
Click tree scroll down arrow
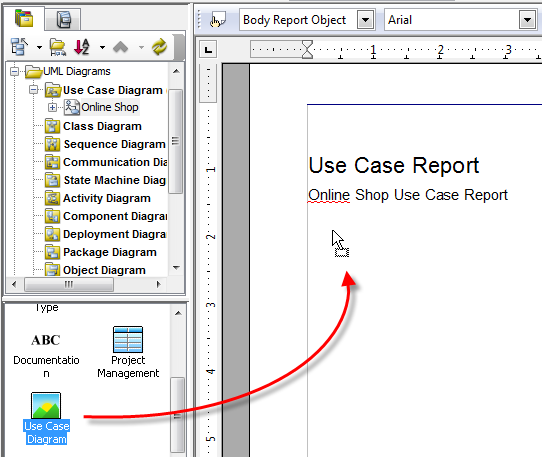click(x=176, y=268)
